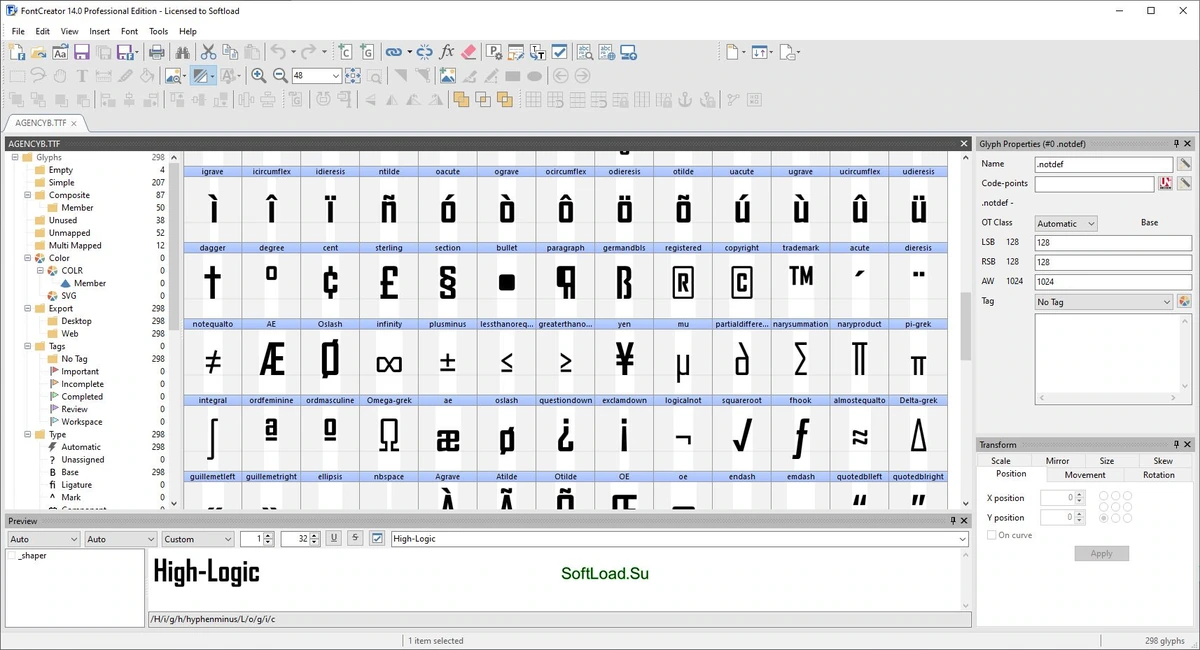
Task: Open the fx glyph transformer icon
Action: tap(446, 52)
